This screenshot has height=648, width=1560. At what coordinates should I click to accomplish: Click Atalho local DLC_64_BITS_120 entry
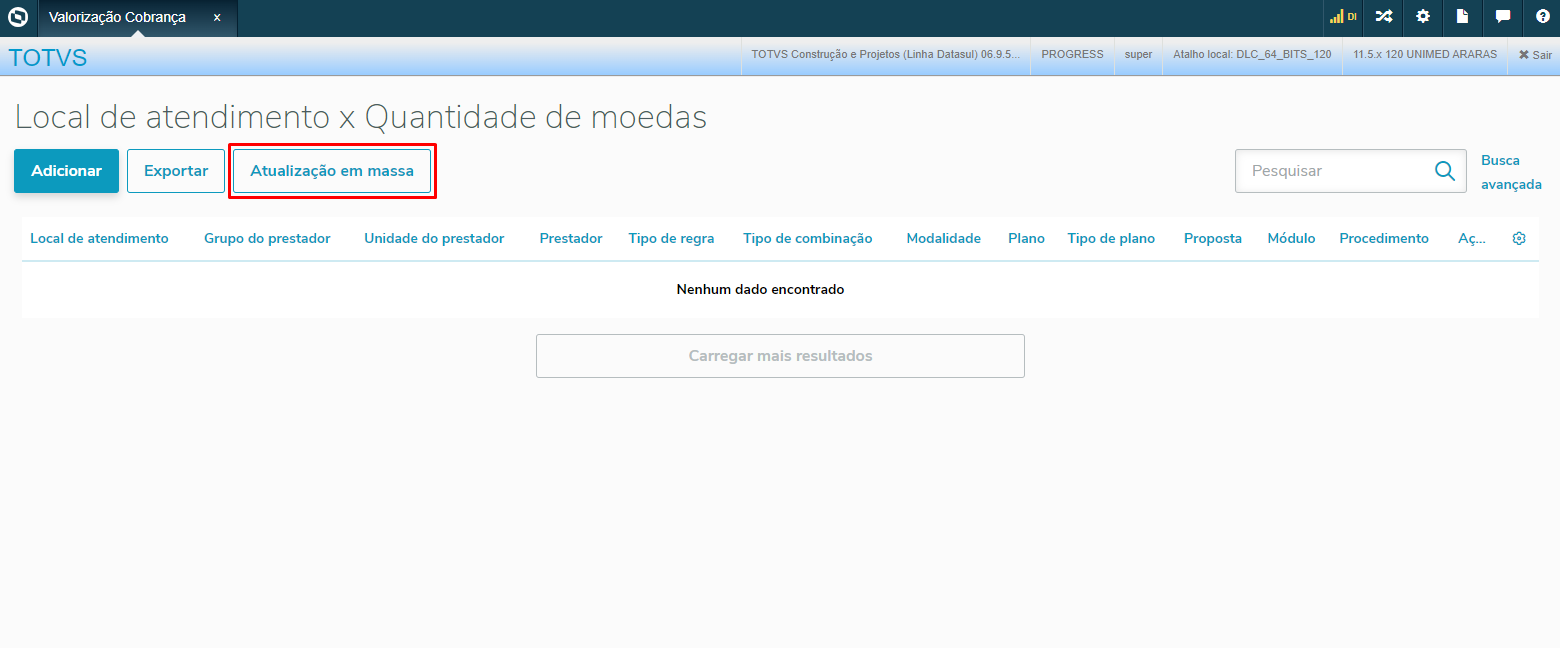coord(1252,55)
